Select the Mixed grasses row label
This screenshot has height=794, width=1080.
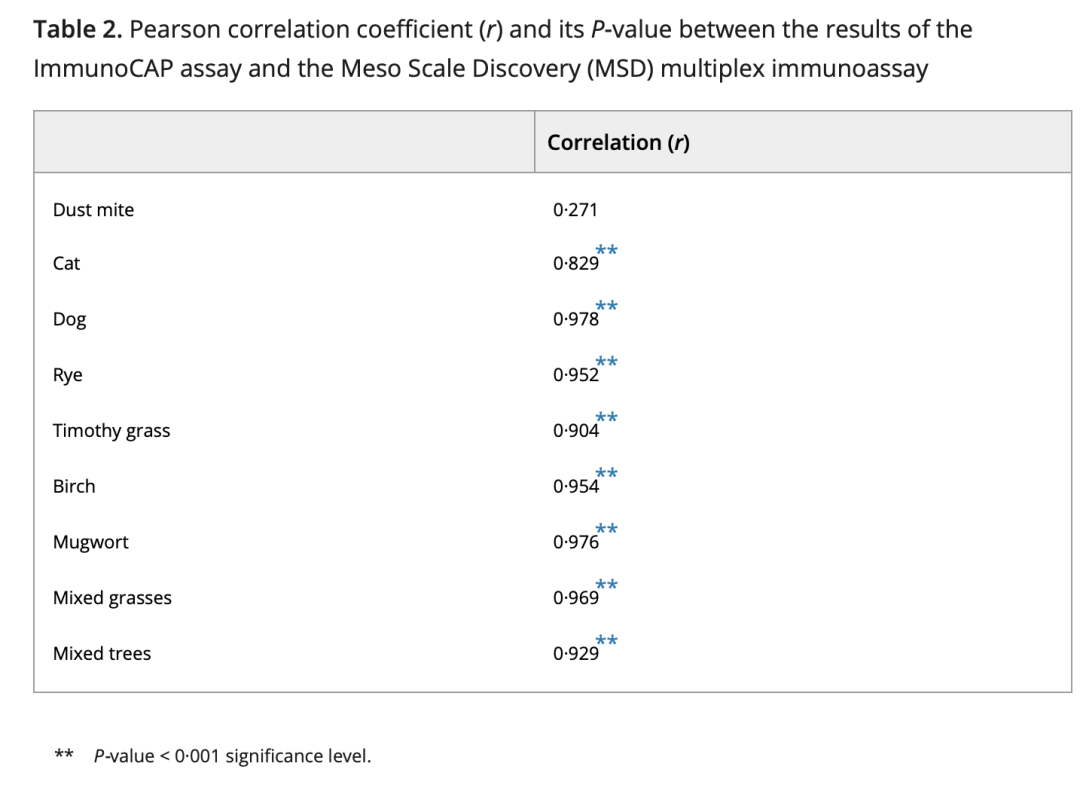112,598
